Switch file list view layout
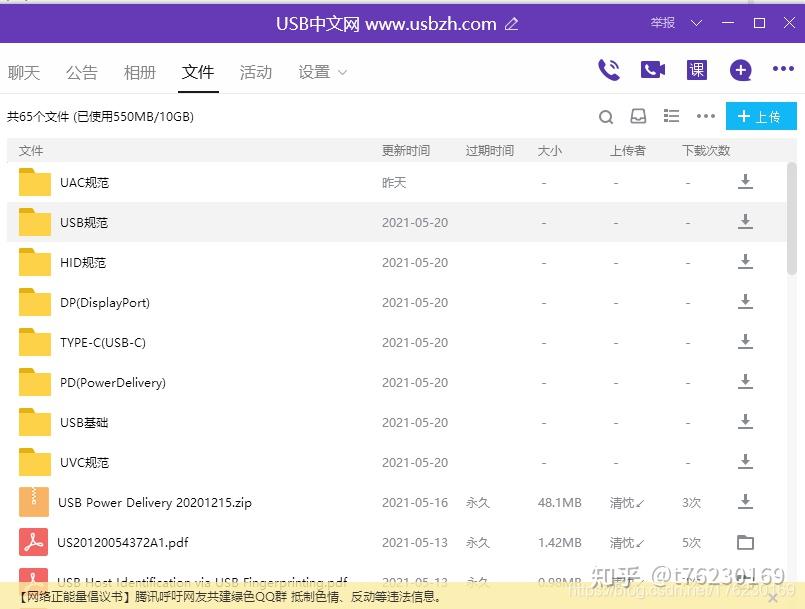The image size is (805, 609). pyautogui.click(x=671, y=116)
